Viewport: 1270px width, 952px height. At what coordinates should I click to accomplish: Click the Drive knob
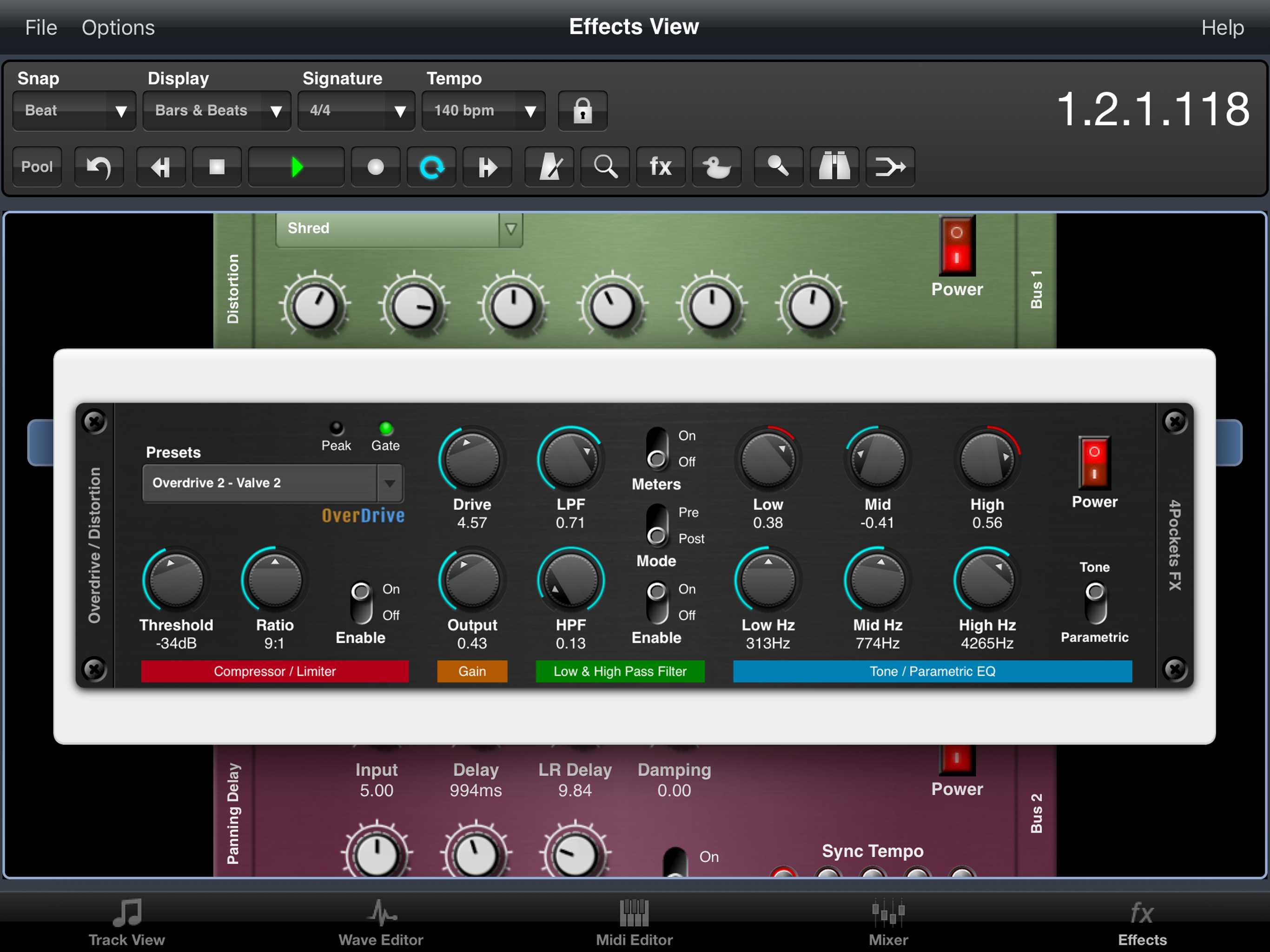472,460
